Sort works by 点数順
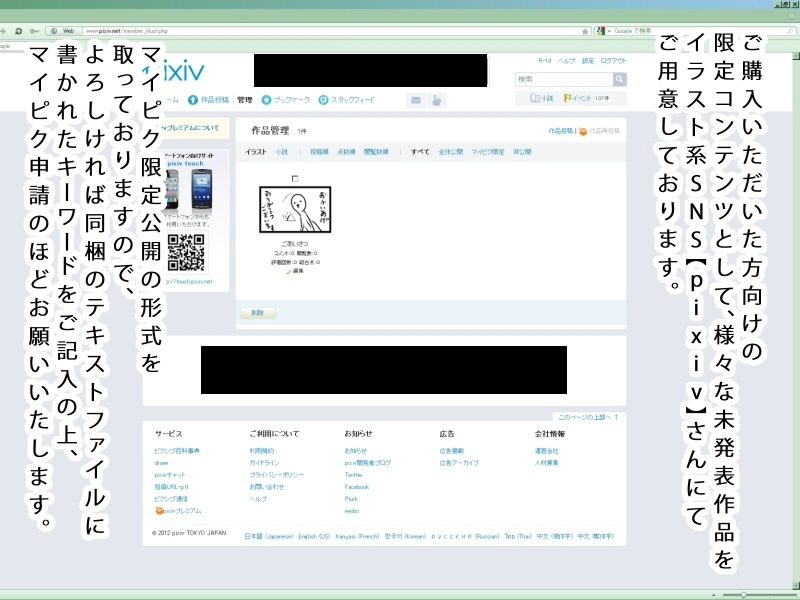800x600 pixels. point(346,152)
